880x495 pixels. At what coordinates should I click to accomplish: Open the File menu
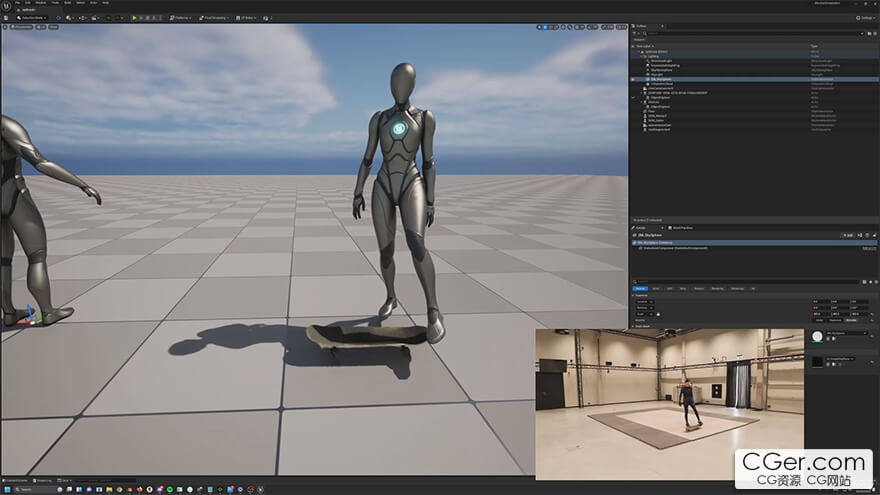pos(17,3)
